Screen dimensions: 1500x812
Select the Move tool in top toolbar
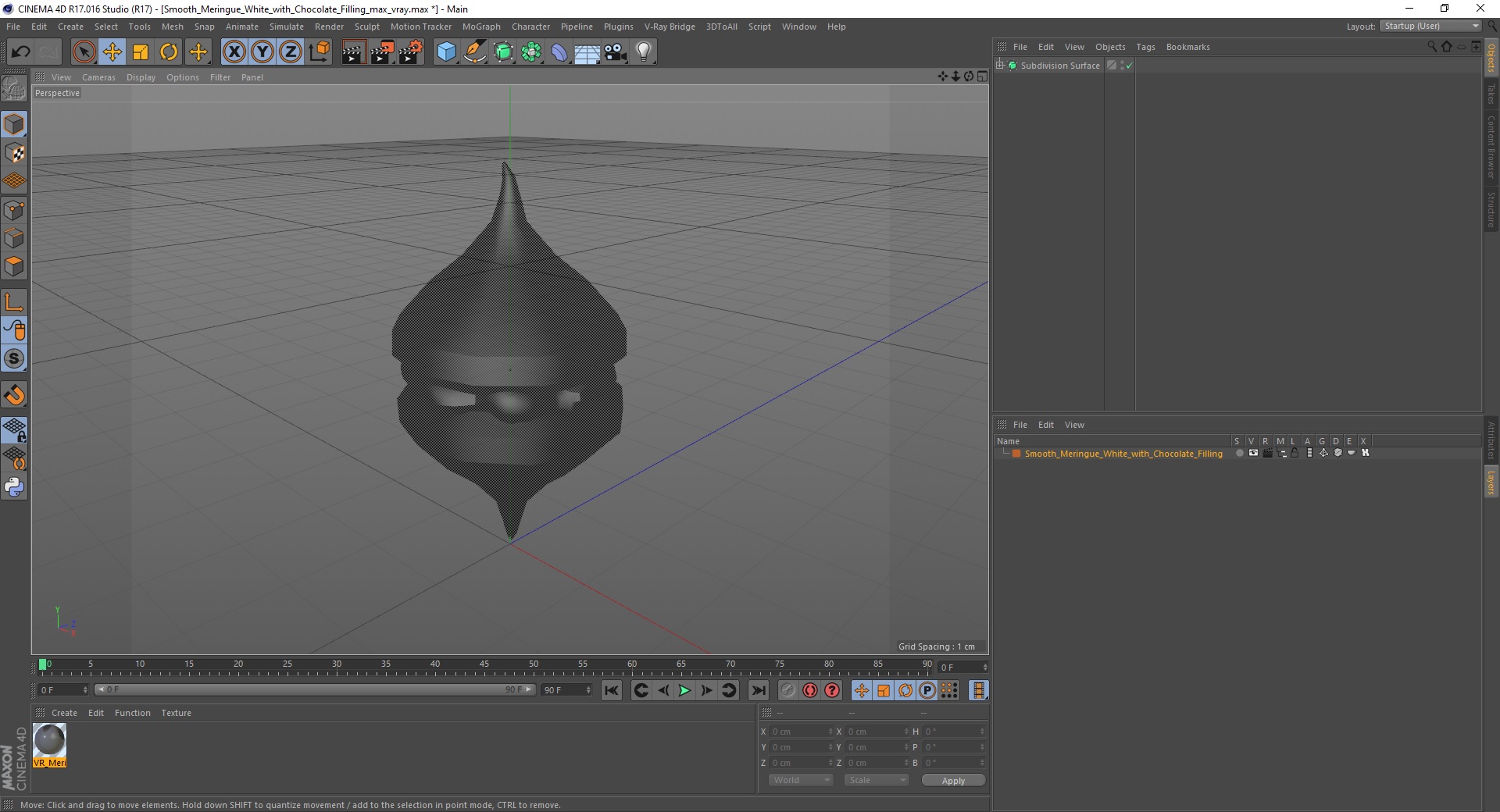coord(112,52)
